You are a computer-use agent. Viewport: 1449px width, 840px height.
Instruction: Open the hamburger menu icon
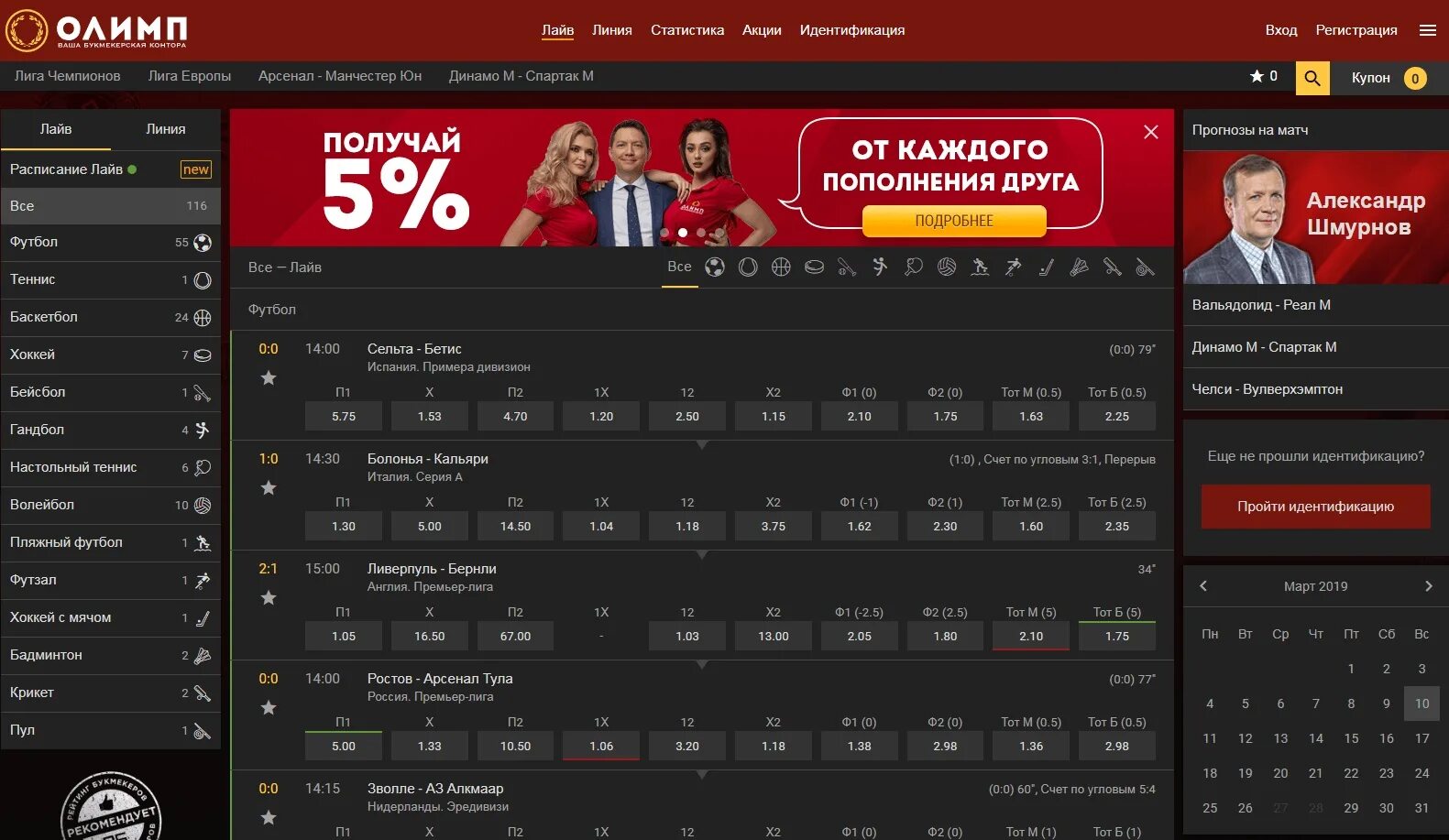[x=1428, y=30]
